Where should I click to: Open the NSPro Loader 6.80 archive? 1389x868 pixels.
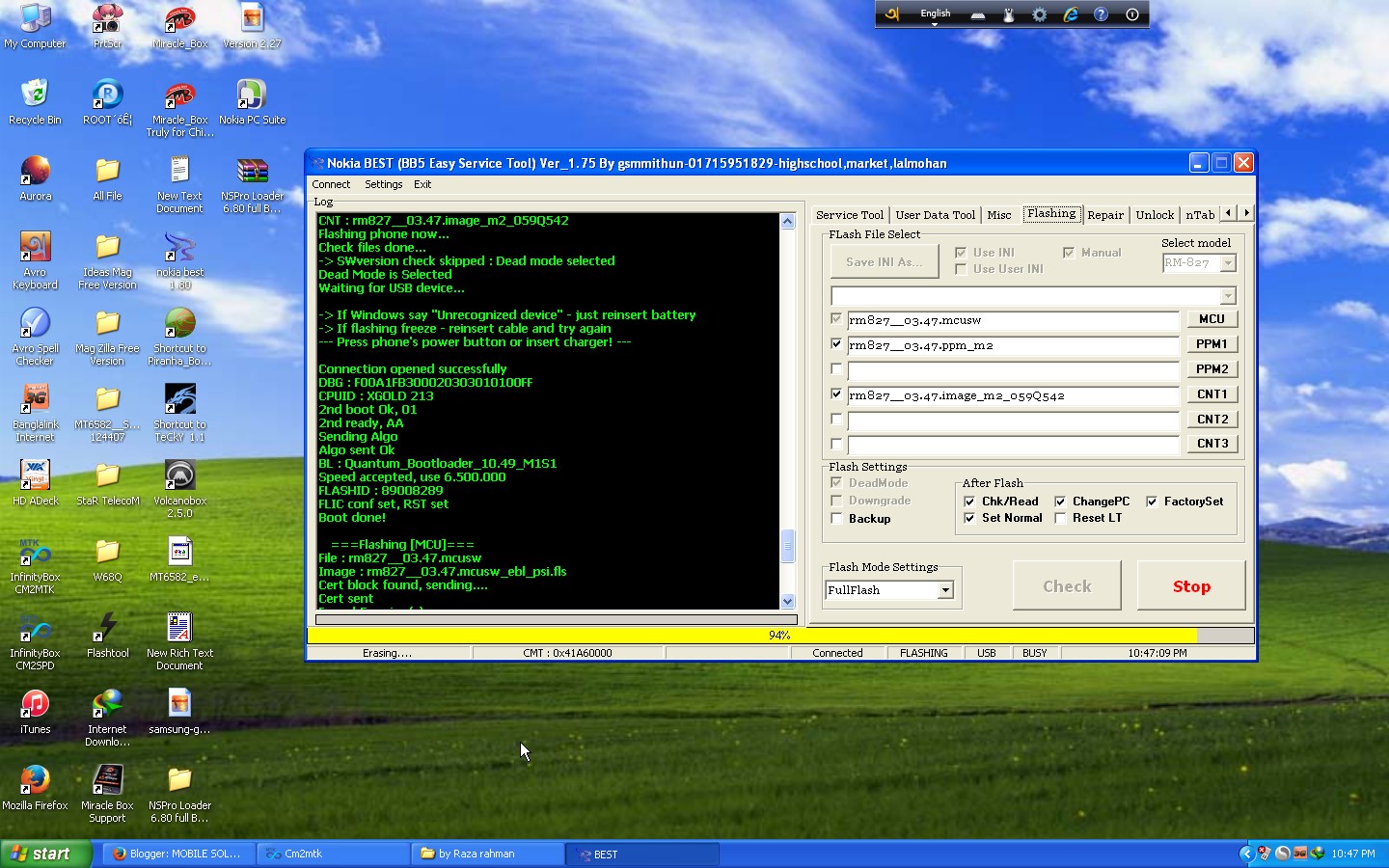point(252,184)
